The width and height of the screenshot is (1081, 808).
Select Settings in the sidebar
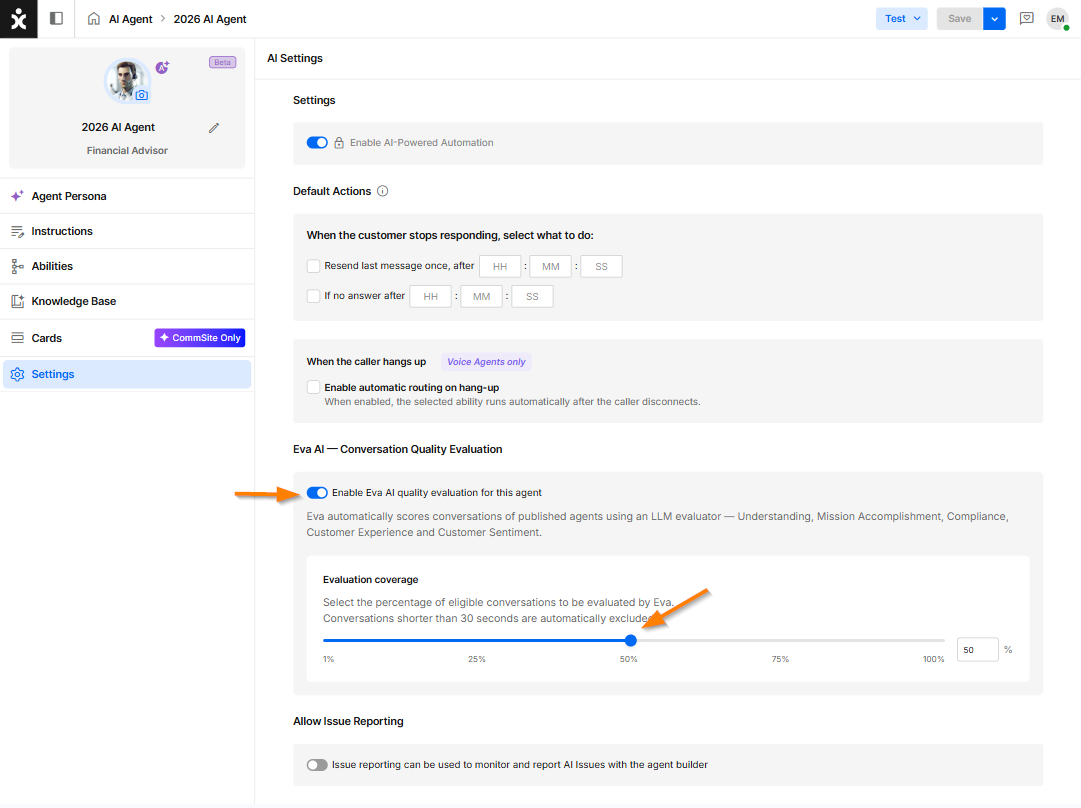(x=127, y=374)
